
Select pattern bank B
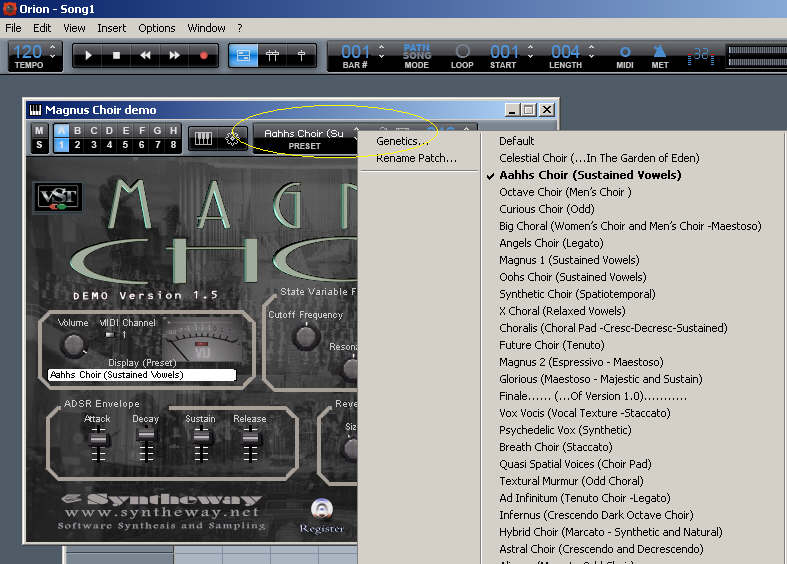click(x=77, y=130)
